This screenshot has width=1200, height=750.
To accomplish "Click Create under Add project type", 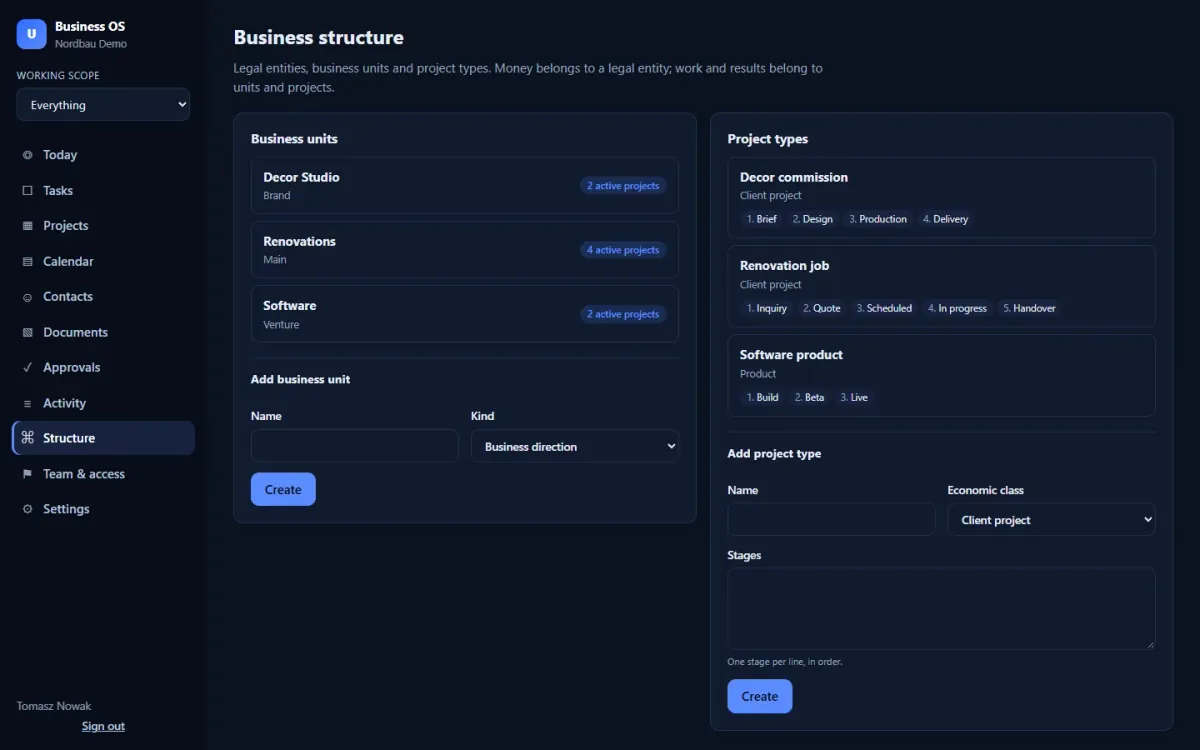I will click(759, 696).
